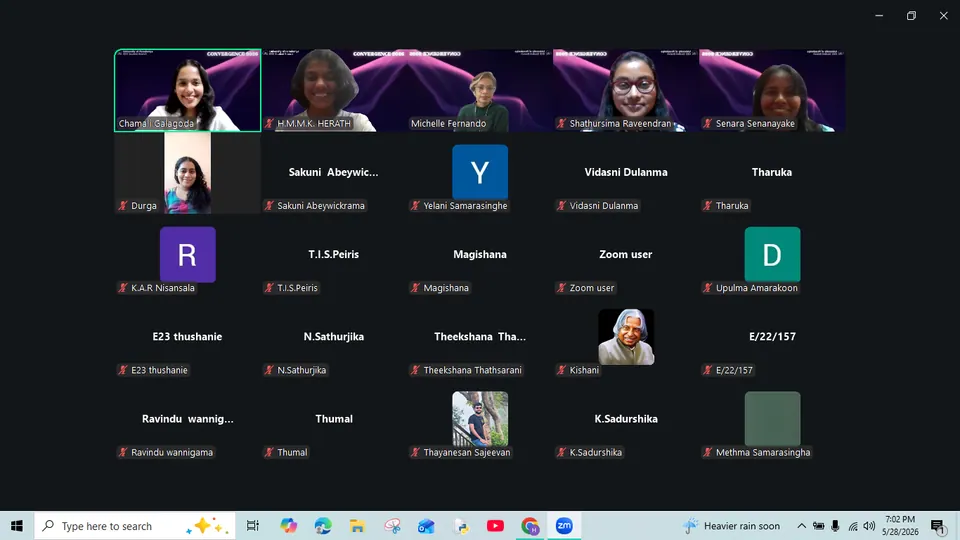The width and height of the screenshot is (960, 540).
Task: Click the taskbar search box
Action: (135, 526)
